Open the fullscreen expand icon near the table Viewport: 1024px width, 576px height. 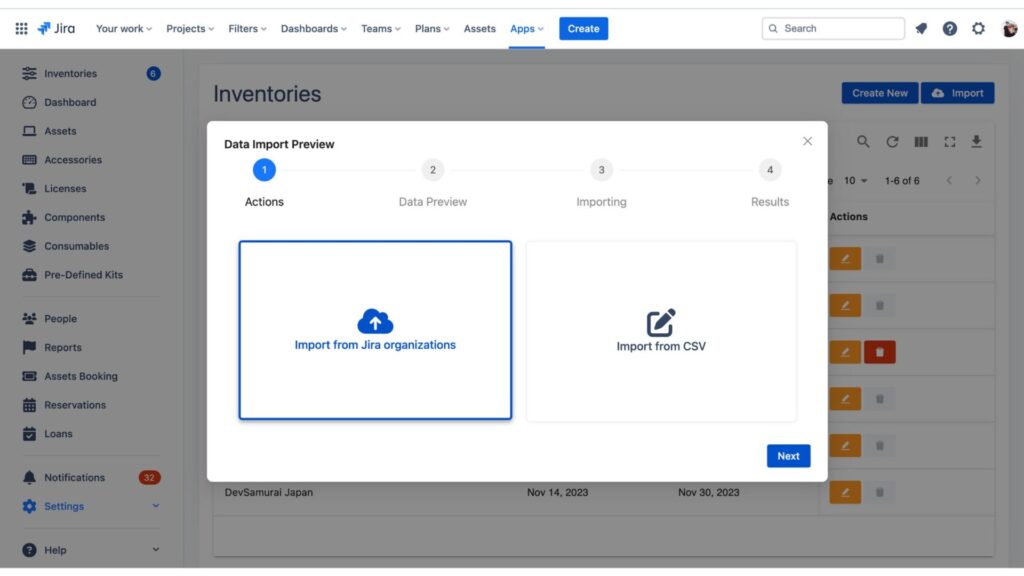click(948, 142)
